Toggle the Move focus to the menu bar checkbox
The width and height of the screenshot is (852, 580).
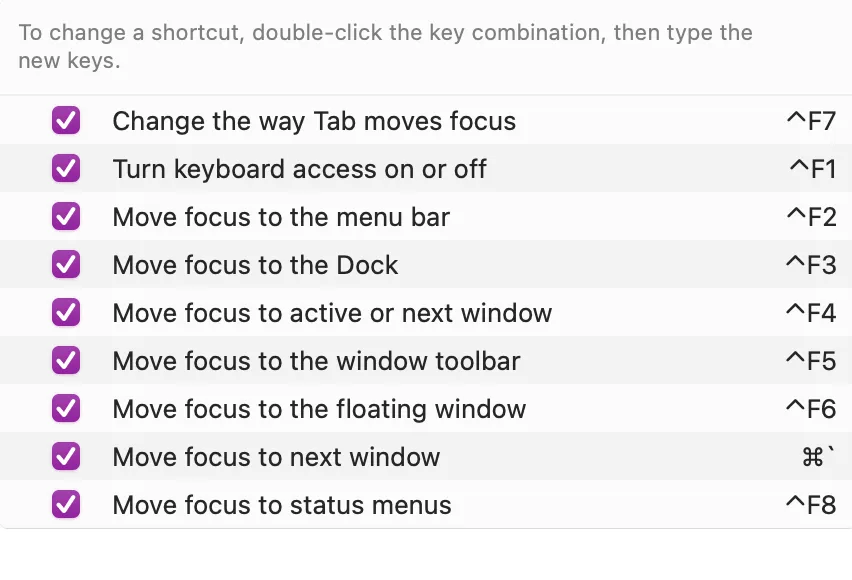coord(66,217)
